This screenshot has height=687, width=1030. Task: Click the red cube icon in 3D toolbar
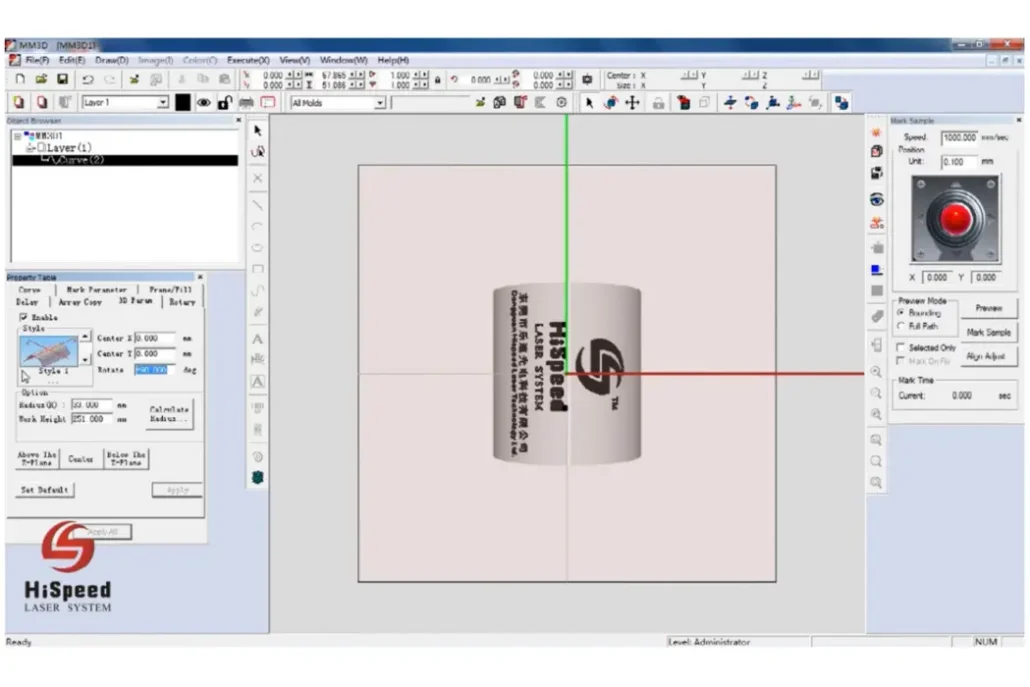tap(684, 102)
